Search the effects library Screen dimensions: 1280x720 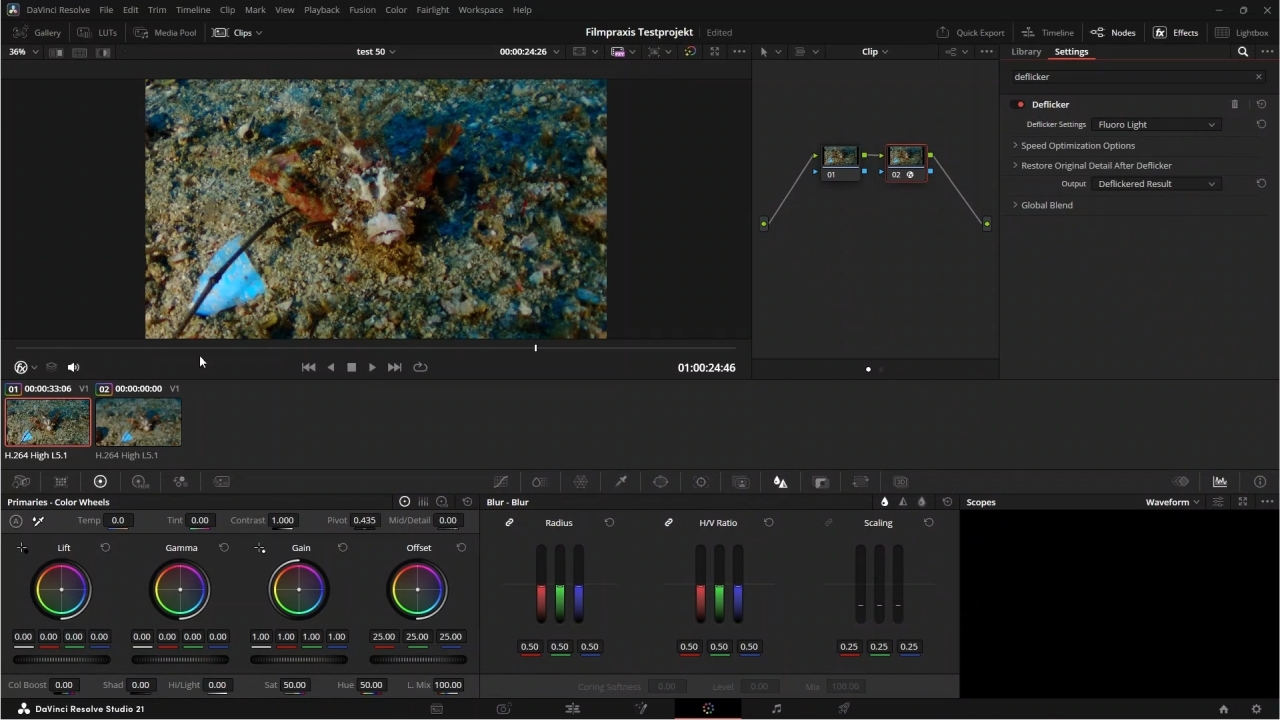[1243, 52]
